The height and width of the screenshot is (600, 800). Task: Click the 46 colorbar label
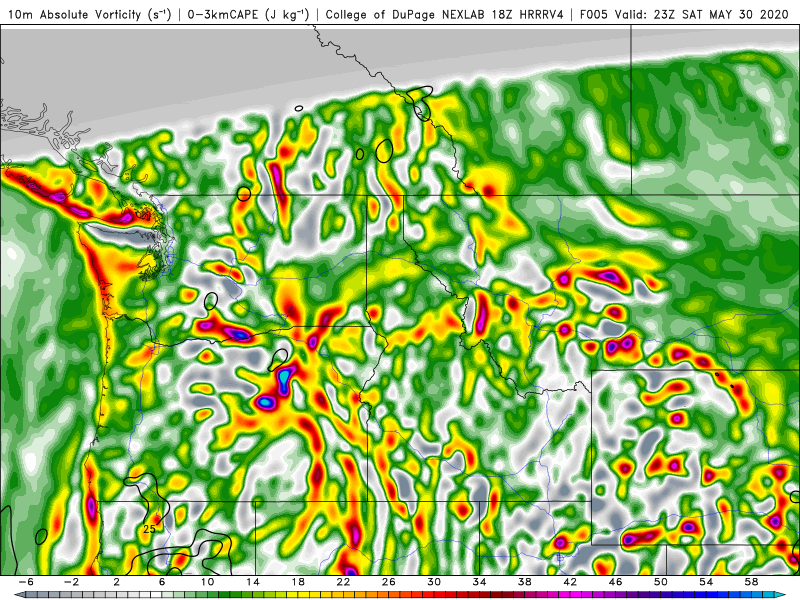pyautogui.click(x=615, y=582)
